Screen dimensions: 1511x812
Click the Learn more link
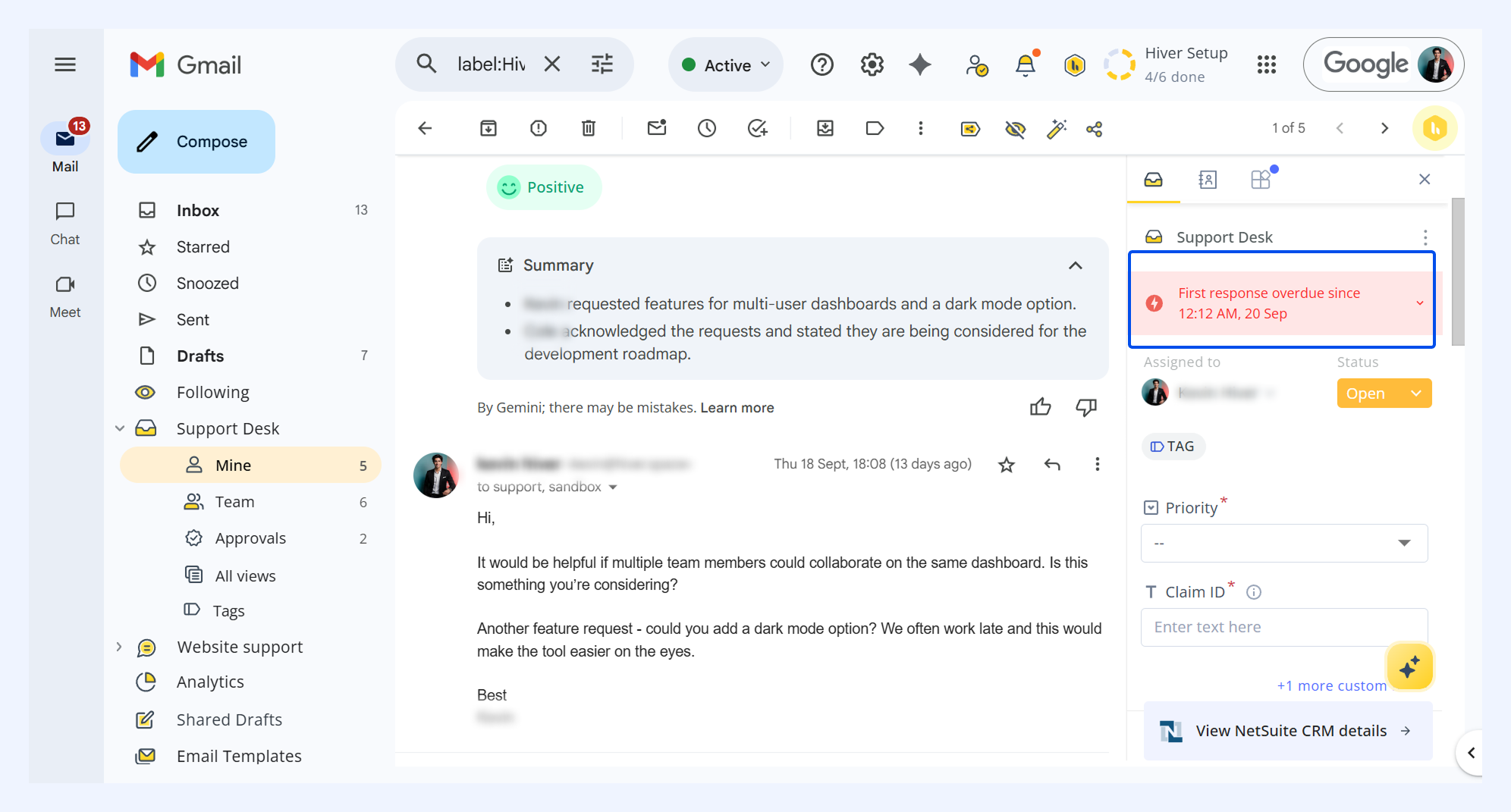tap(737, 408)
